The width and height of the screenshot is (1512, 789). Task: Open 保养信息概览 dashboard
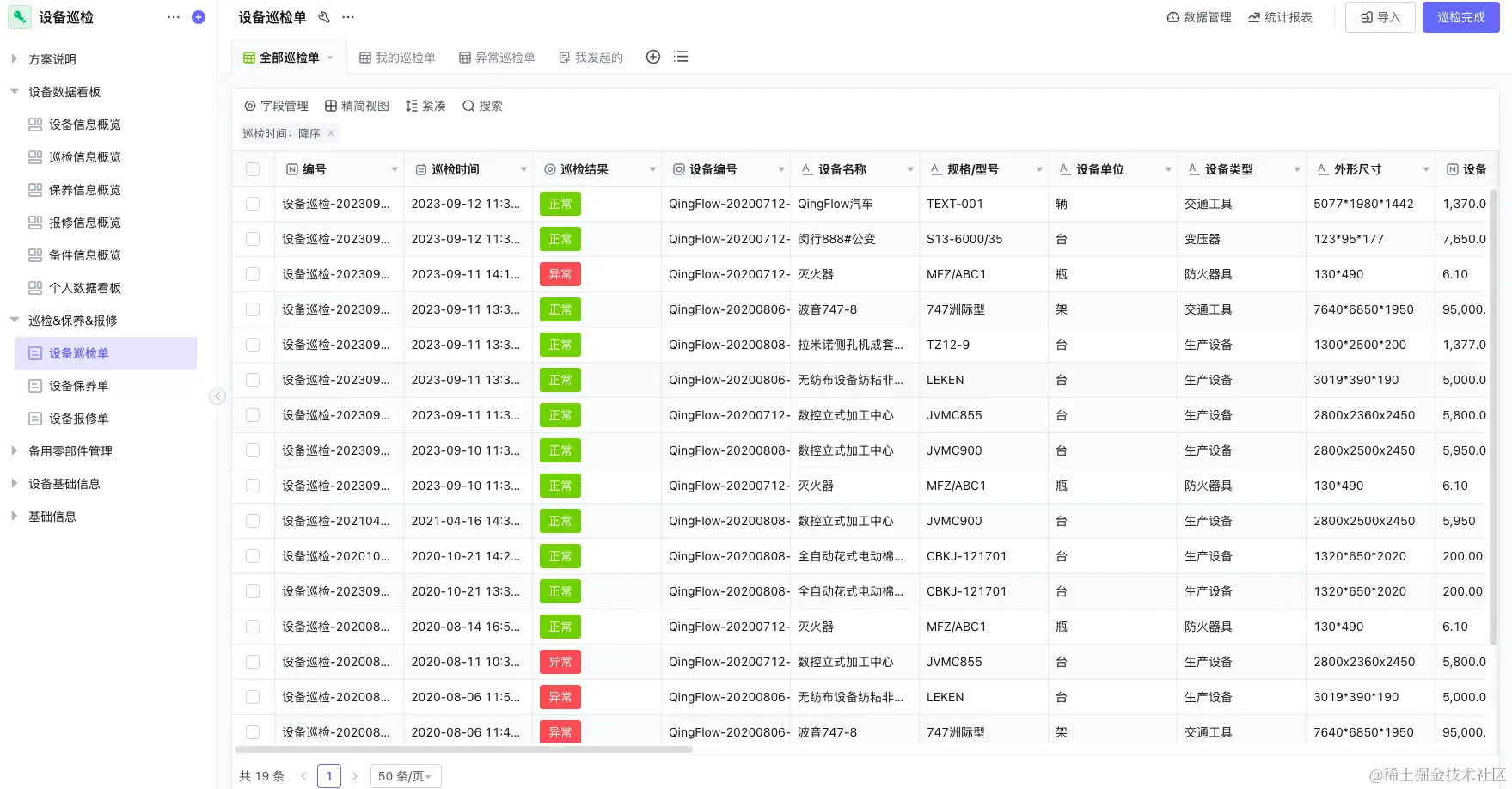(85, 190)
